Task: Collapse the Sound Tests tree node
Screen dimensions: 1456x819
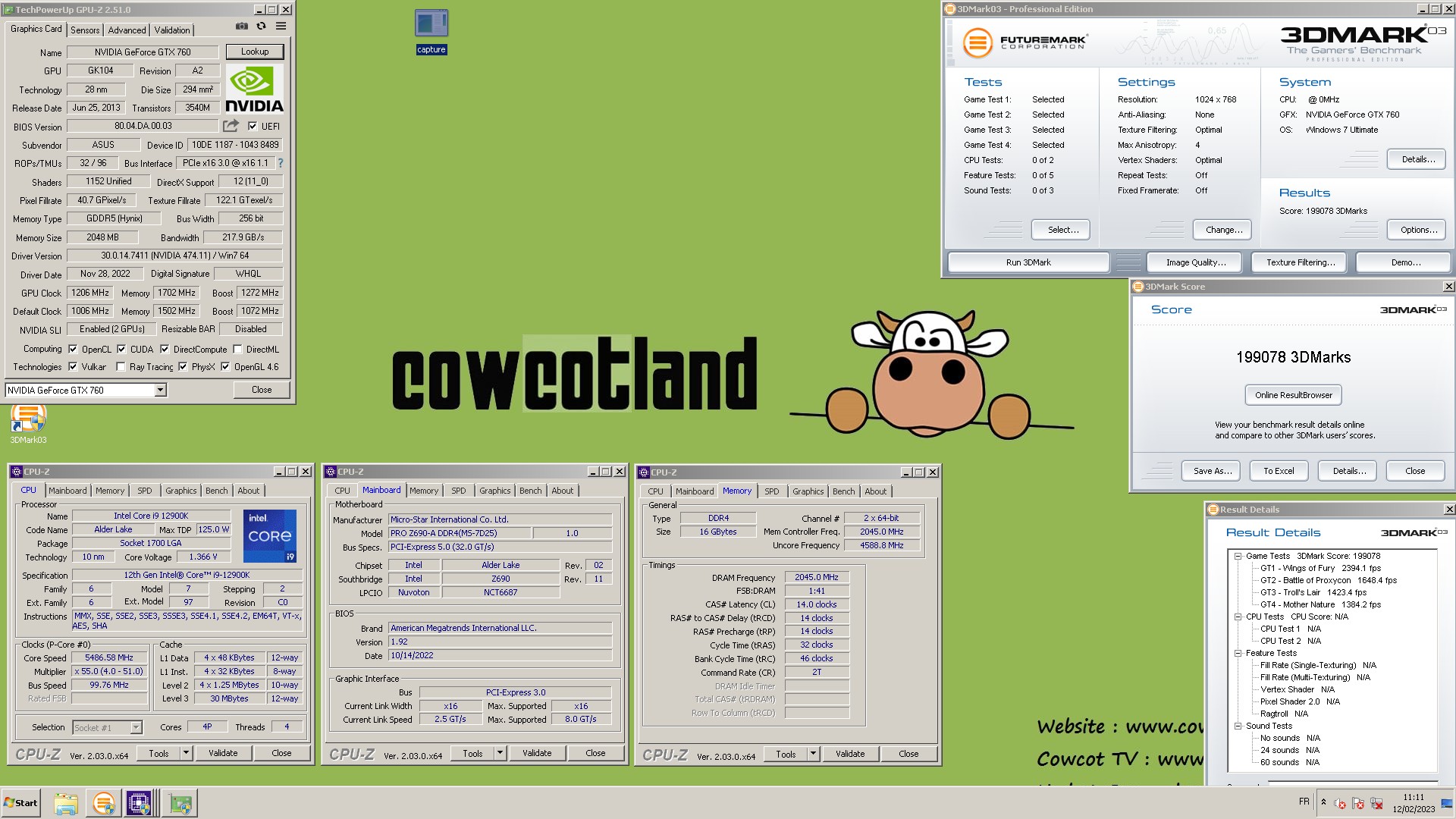Action: click(x=1238, y=726)
